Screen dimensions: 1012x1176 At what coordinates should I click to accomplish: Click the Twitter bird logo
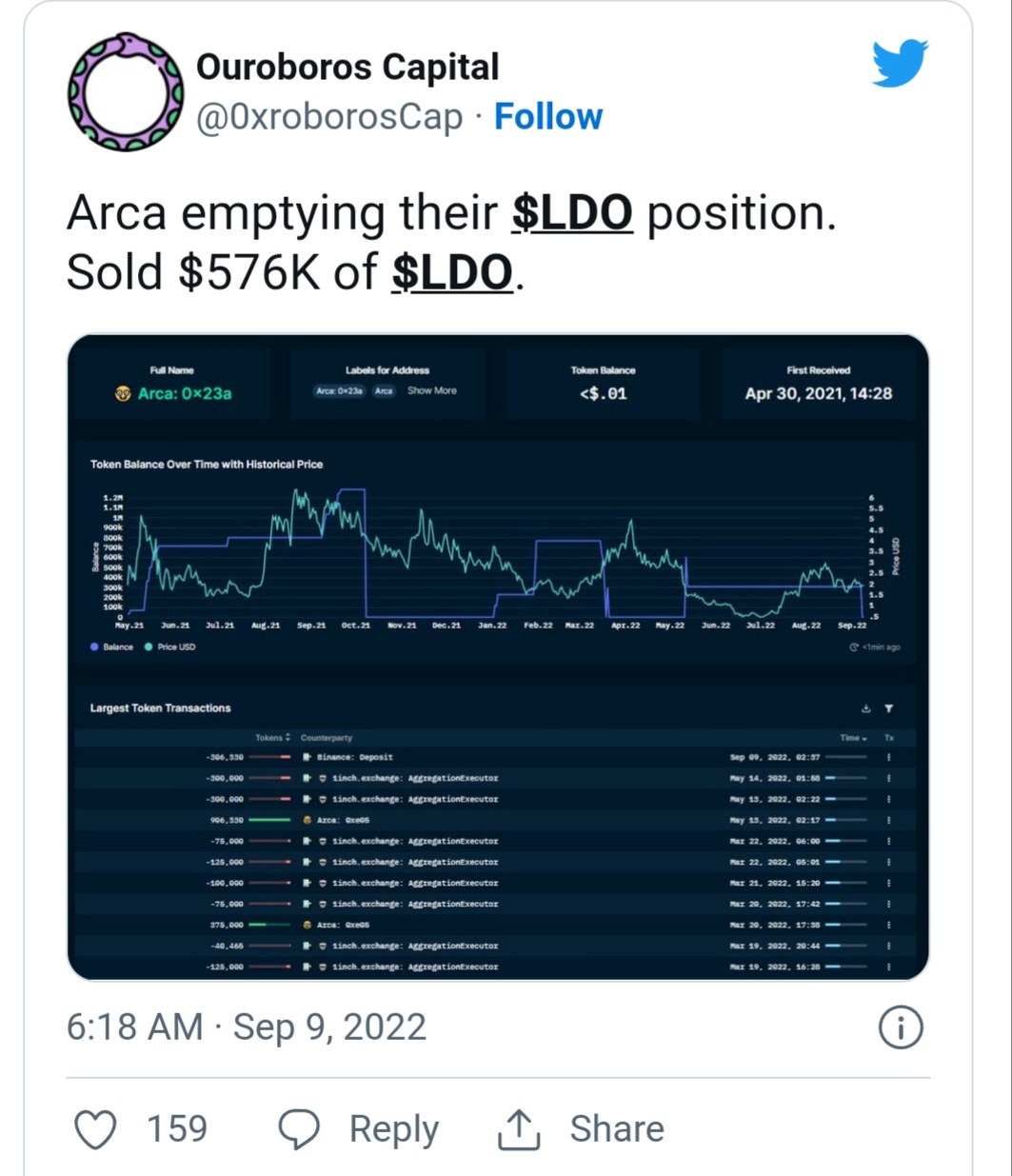[x=900, y=63]
